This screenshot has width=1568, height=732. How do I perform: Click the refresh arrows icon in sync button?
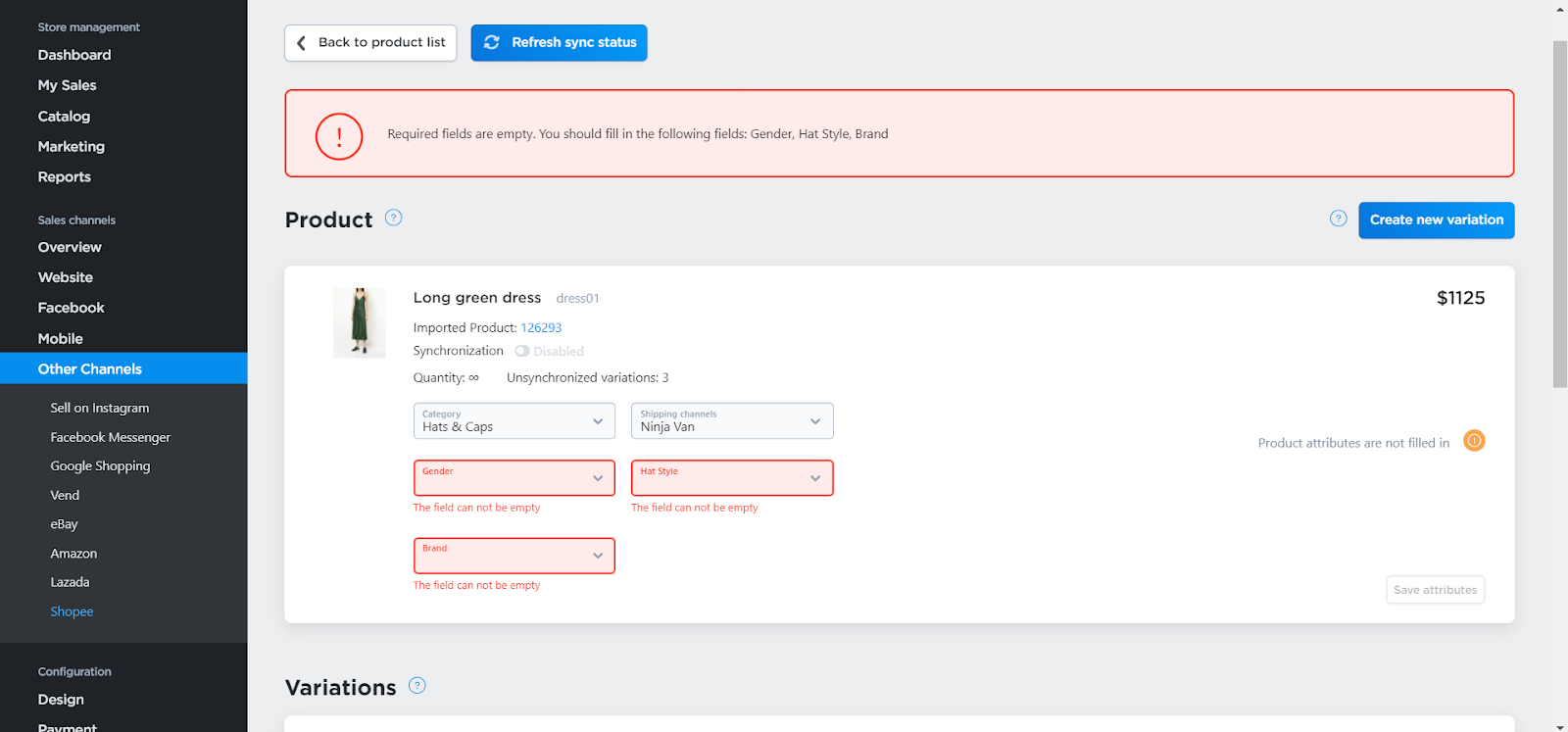(x=492, y=42)
